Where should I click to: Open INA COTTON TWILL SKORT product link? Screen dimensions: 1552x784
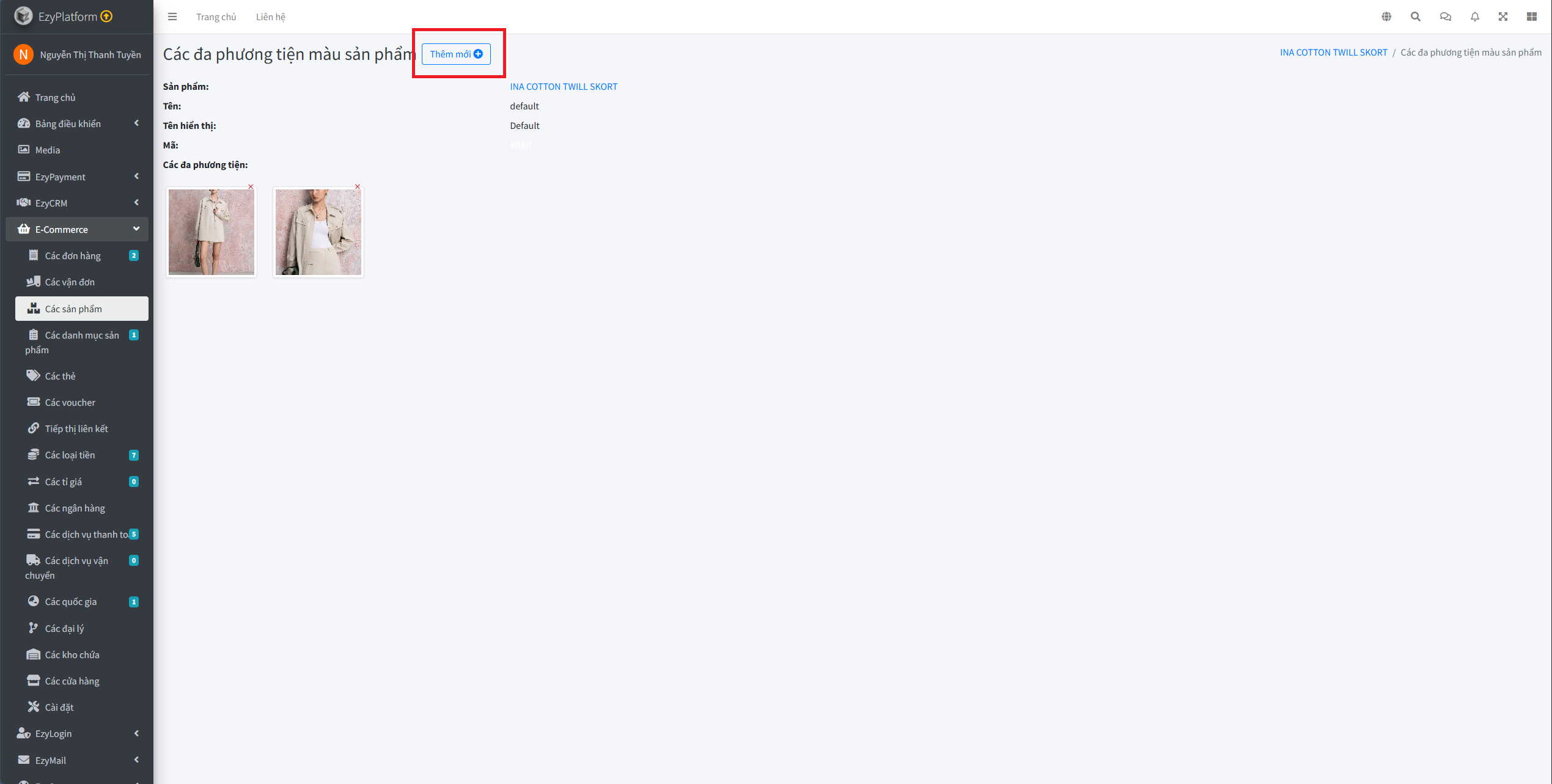pos(564,87)
